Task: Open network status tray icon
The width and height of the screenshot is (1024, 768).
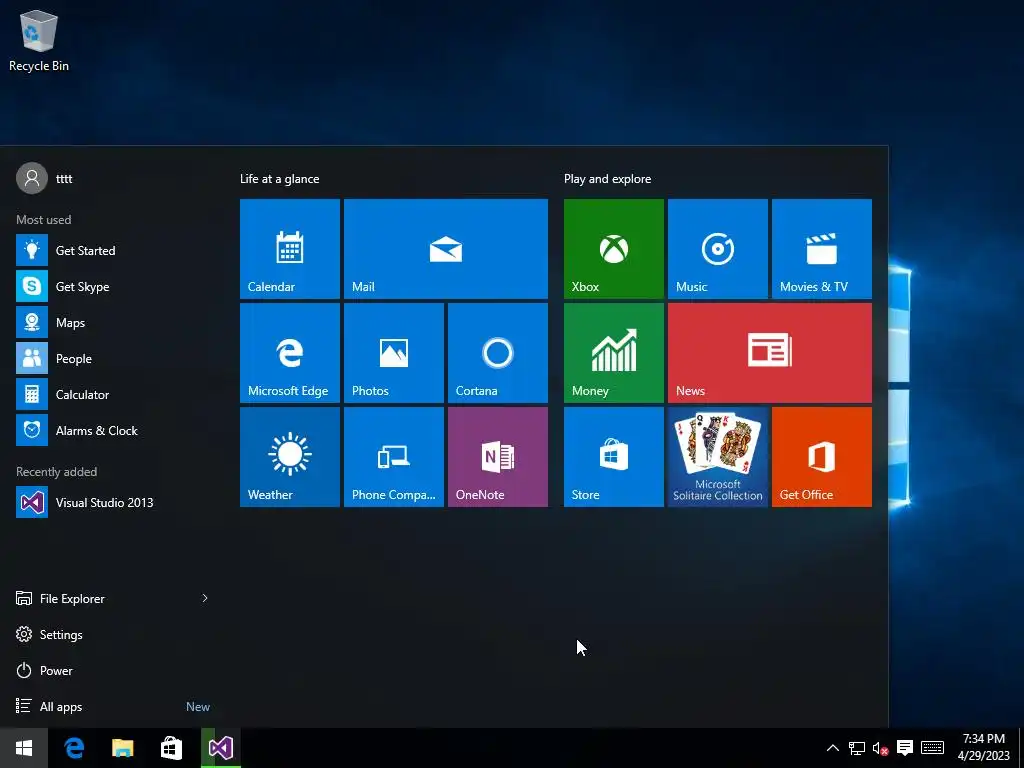Action: (857, 748)
